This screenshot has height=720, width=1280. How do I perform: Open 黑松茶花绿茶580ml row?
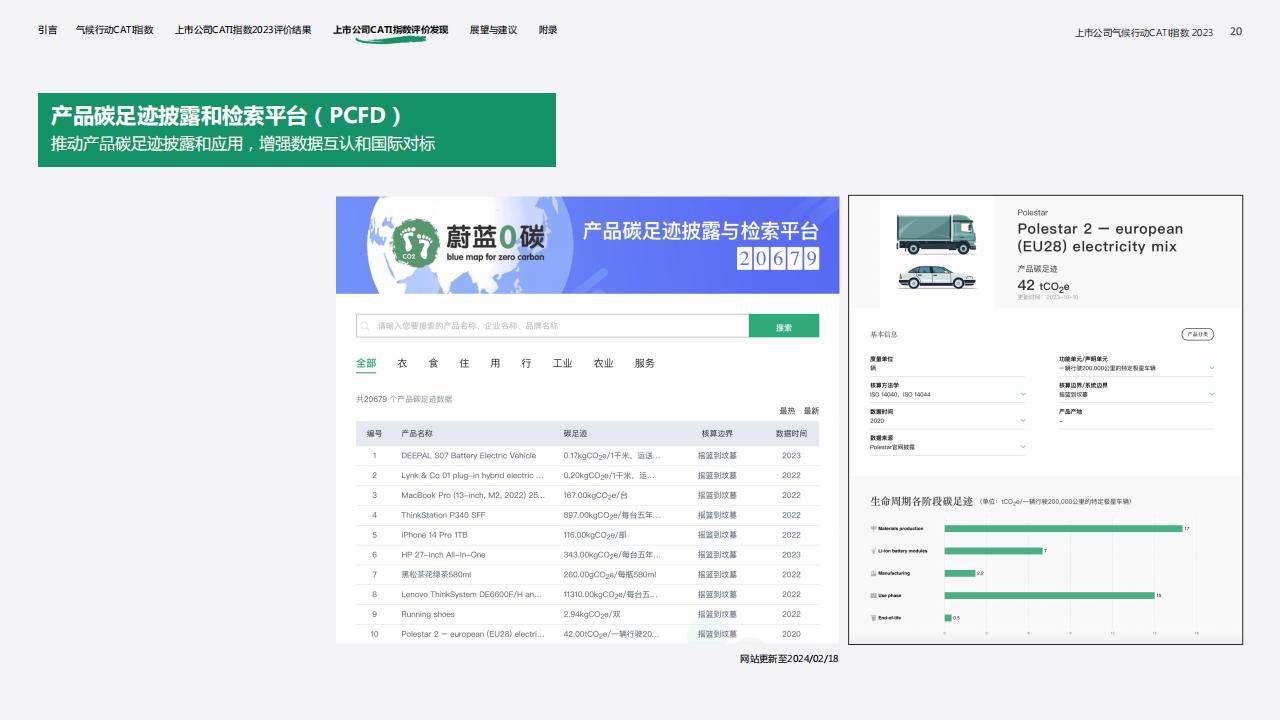point(587,574)
